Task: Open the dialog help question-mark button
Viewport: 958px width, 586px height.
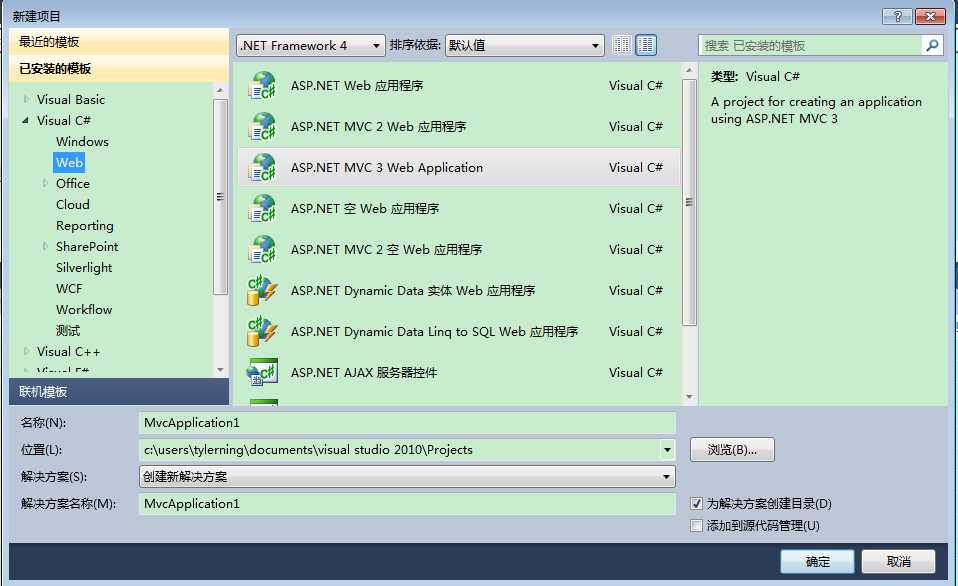Action: (898, 16)
